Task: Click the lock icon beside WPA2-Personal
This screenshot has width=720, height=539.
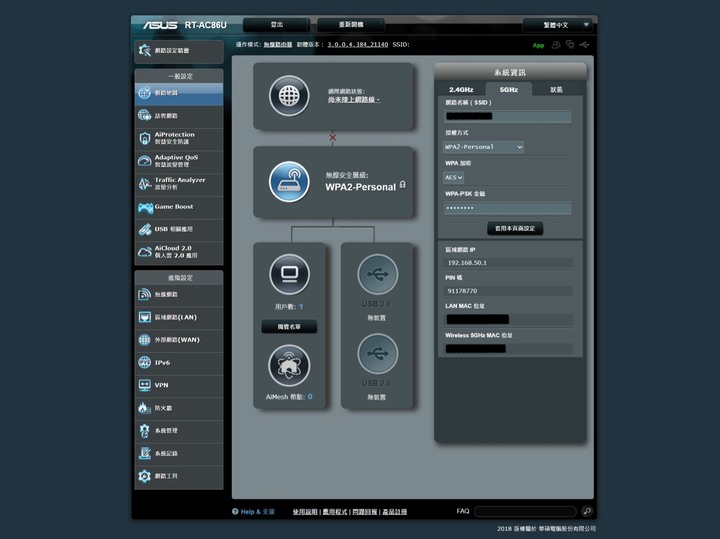Action: [403, 185]
